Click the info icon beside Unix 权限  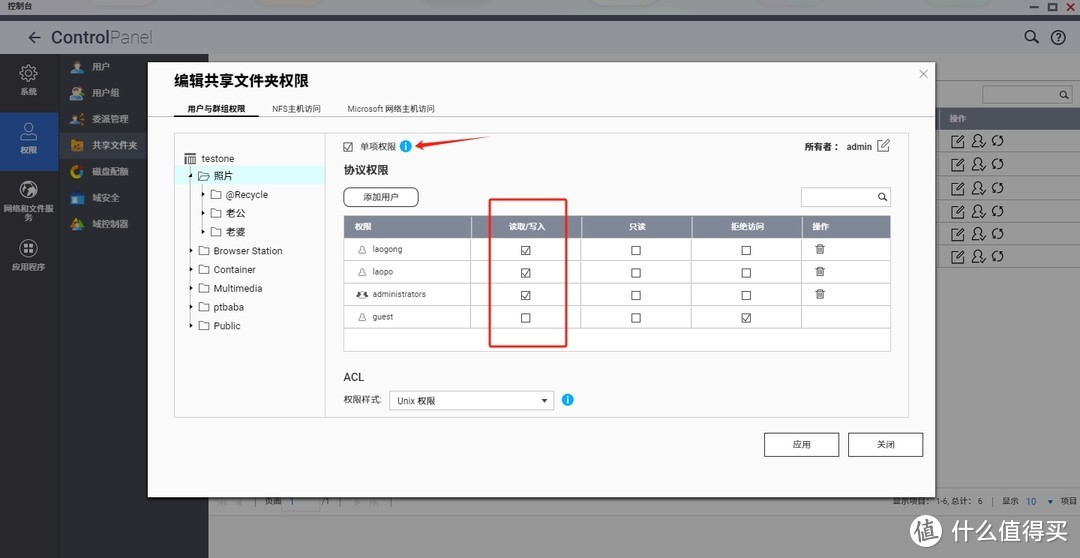point(568,400)
